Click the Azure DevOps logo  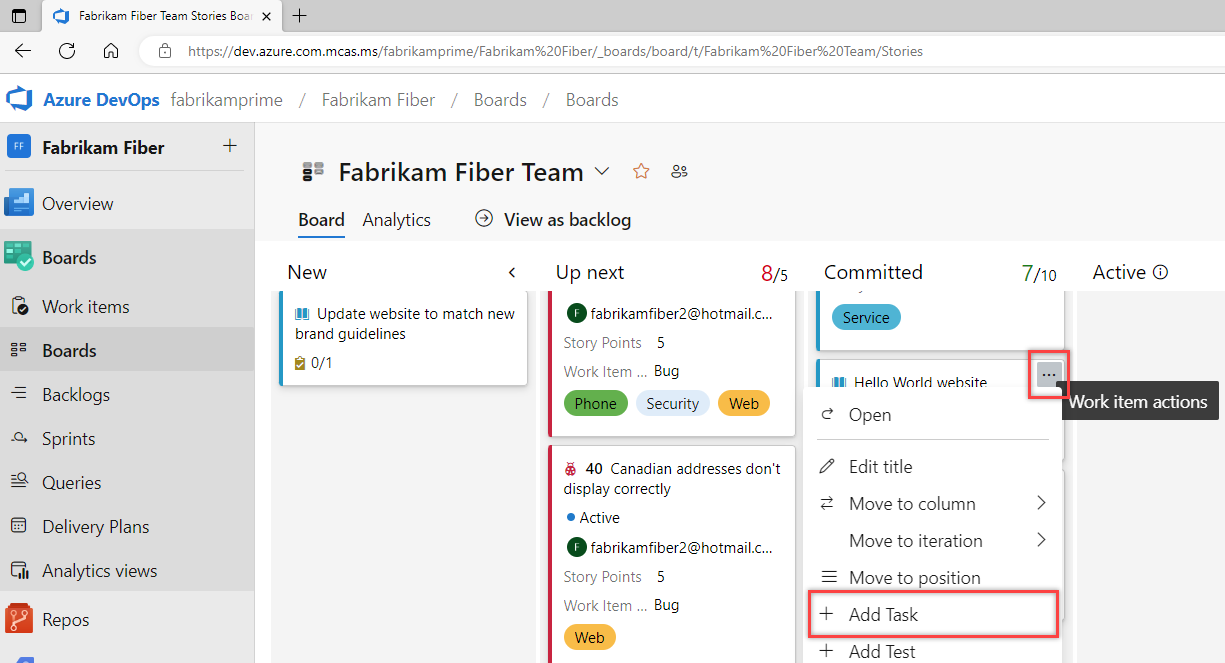click(20, 100)
